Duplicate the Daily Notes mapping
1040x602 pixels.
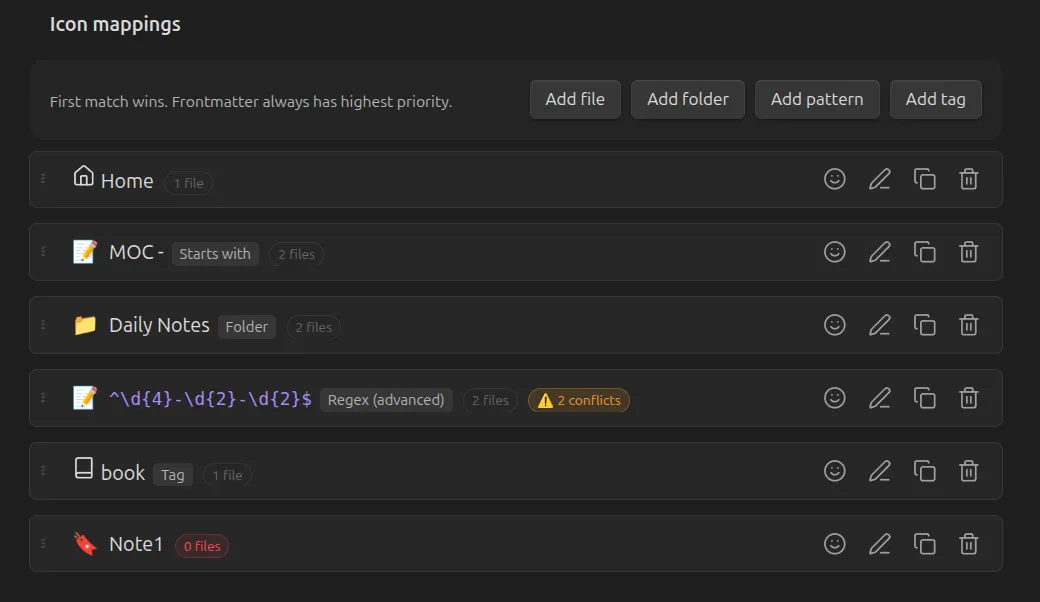925,325
